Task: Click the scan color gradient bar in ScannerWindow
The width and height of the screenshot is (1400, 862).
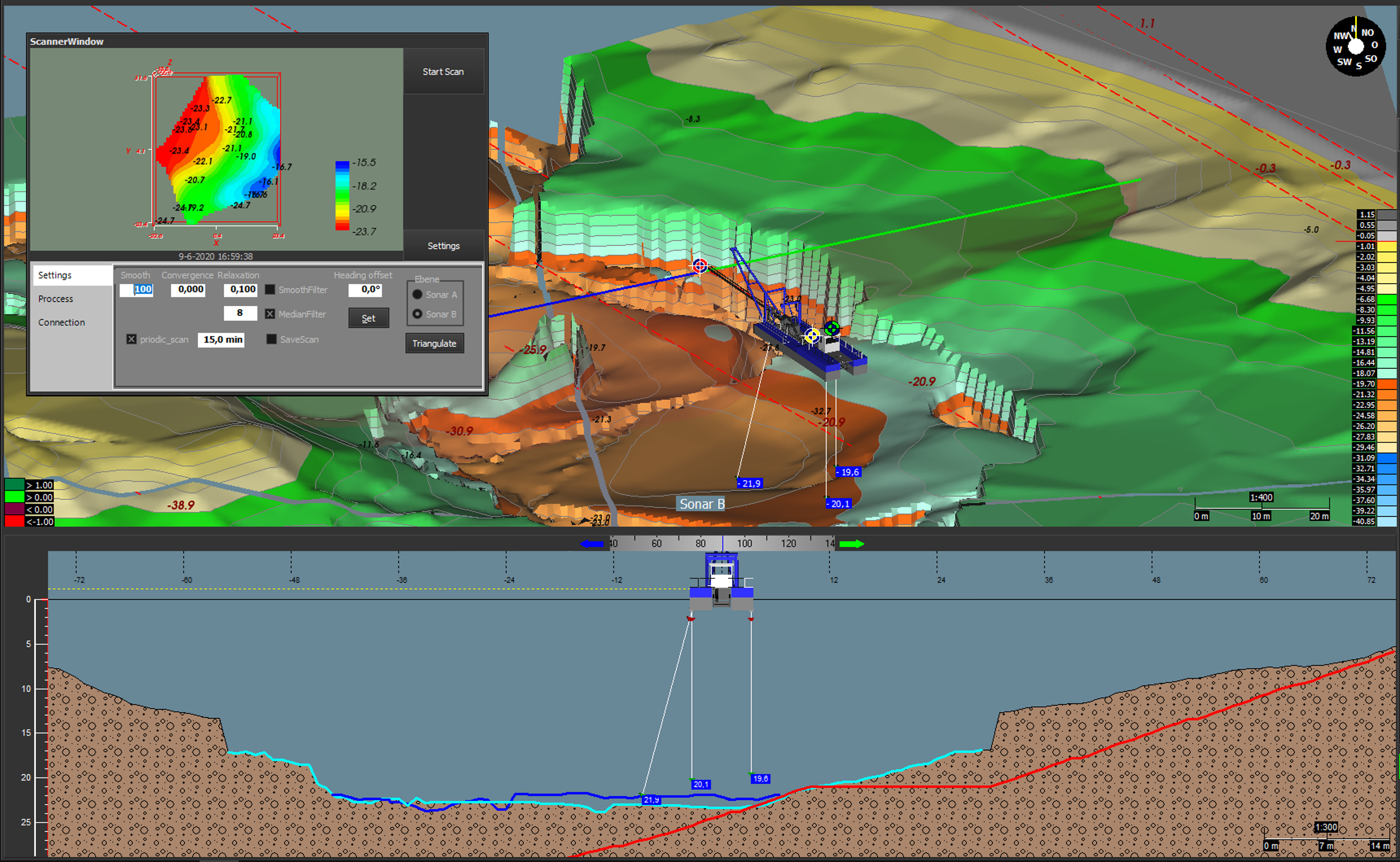Action: [342, 195]
